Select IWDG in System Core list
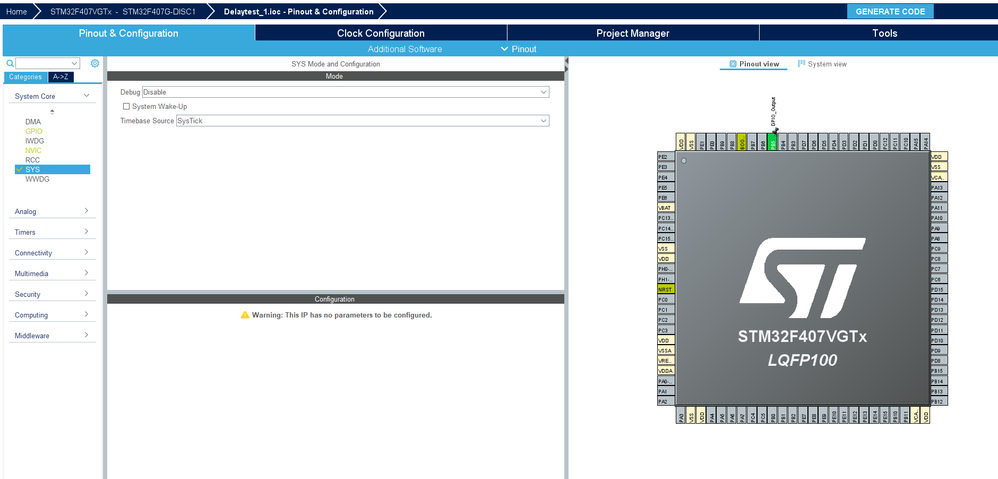 [35, 141]
